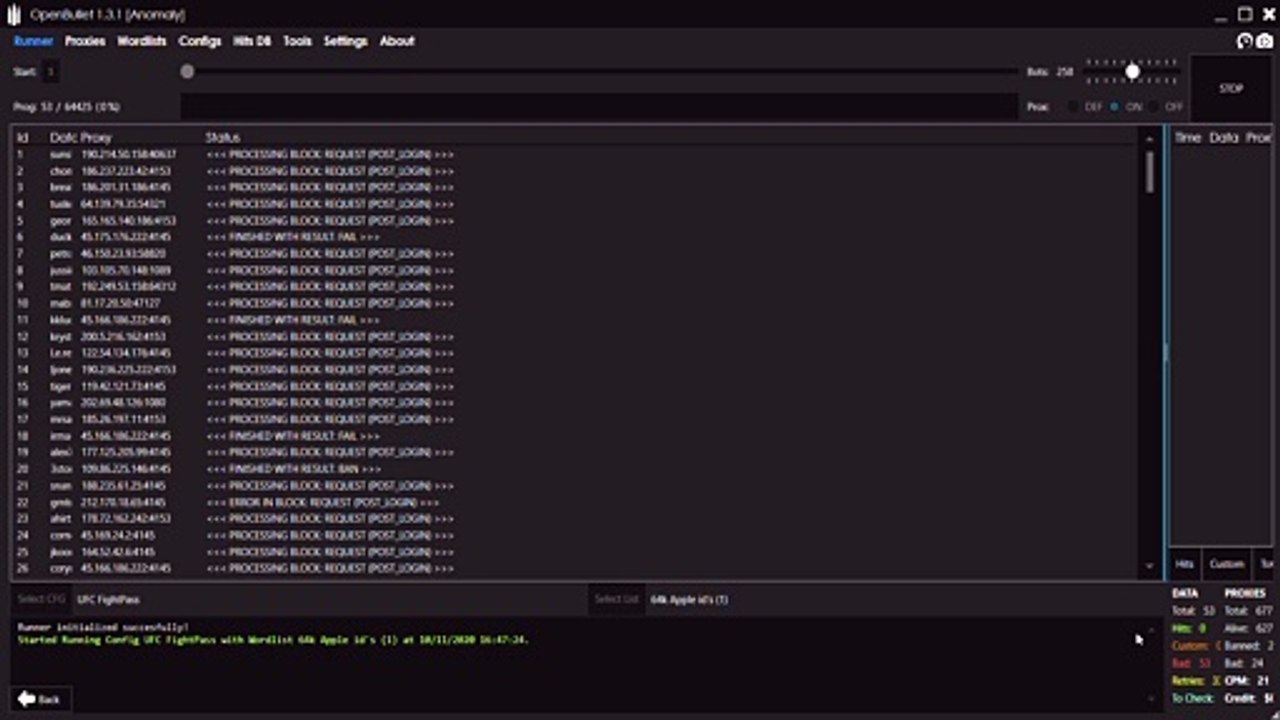1280x720 pixels.
Task: Click Select List button
Action: point(616,600)
